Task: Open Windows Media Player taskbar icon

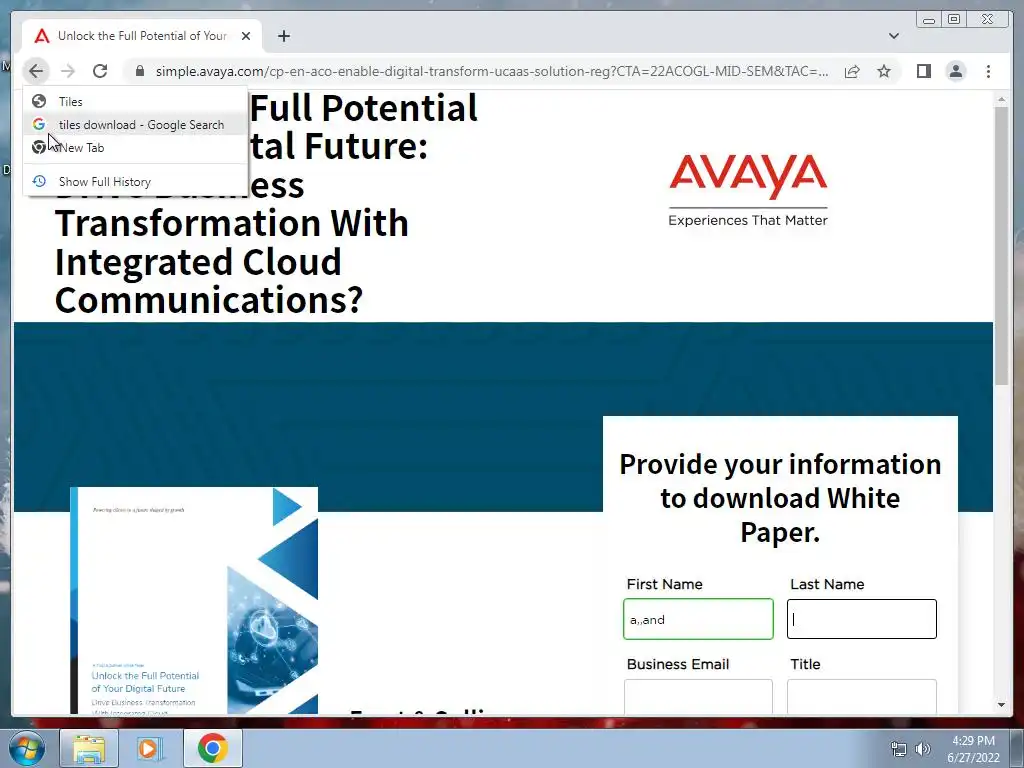Action: 150,748
